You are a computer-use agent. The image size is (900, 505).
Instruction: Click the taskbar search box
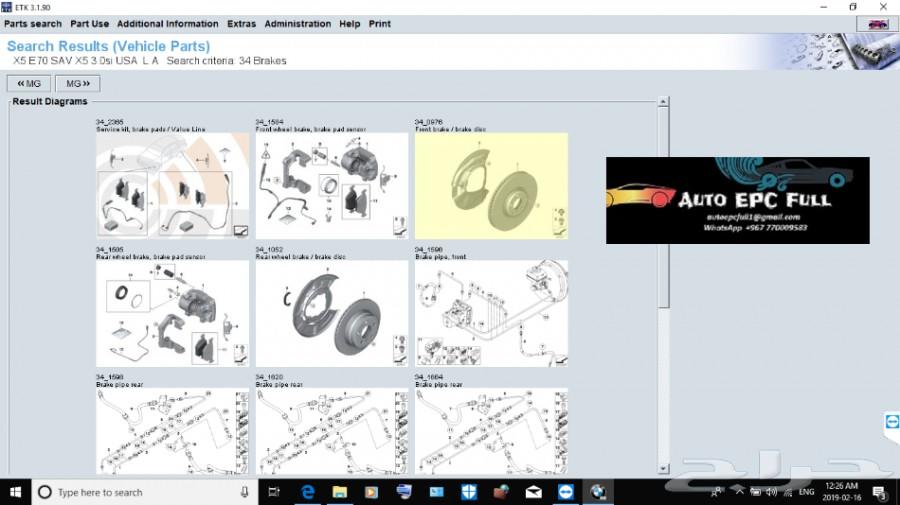(x=145, y=492)
